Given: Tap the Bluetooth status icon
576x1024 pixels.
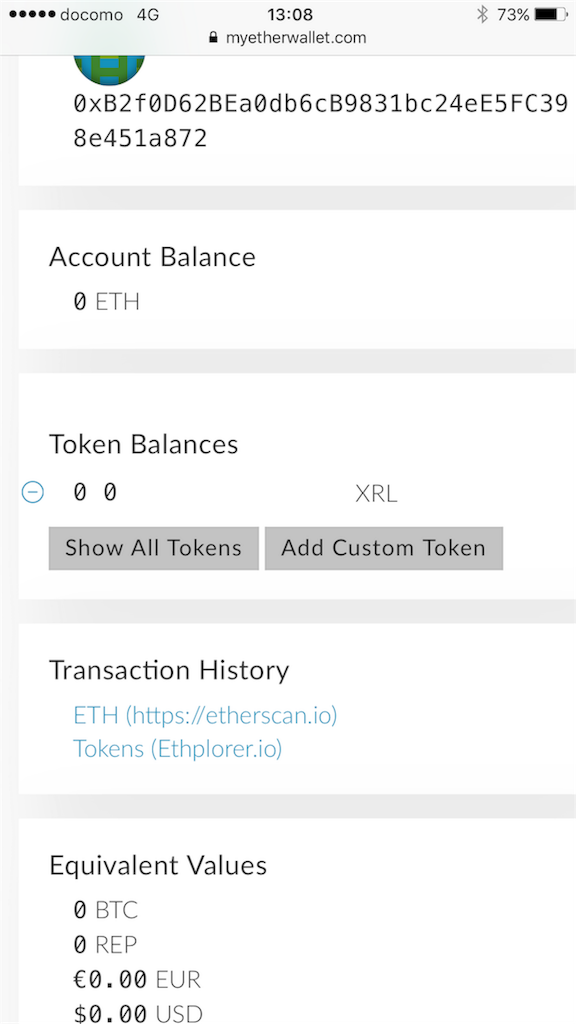Looking at the screenshot, I should pos(482,14).
